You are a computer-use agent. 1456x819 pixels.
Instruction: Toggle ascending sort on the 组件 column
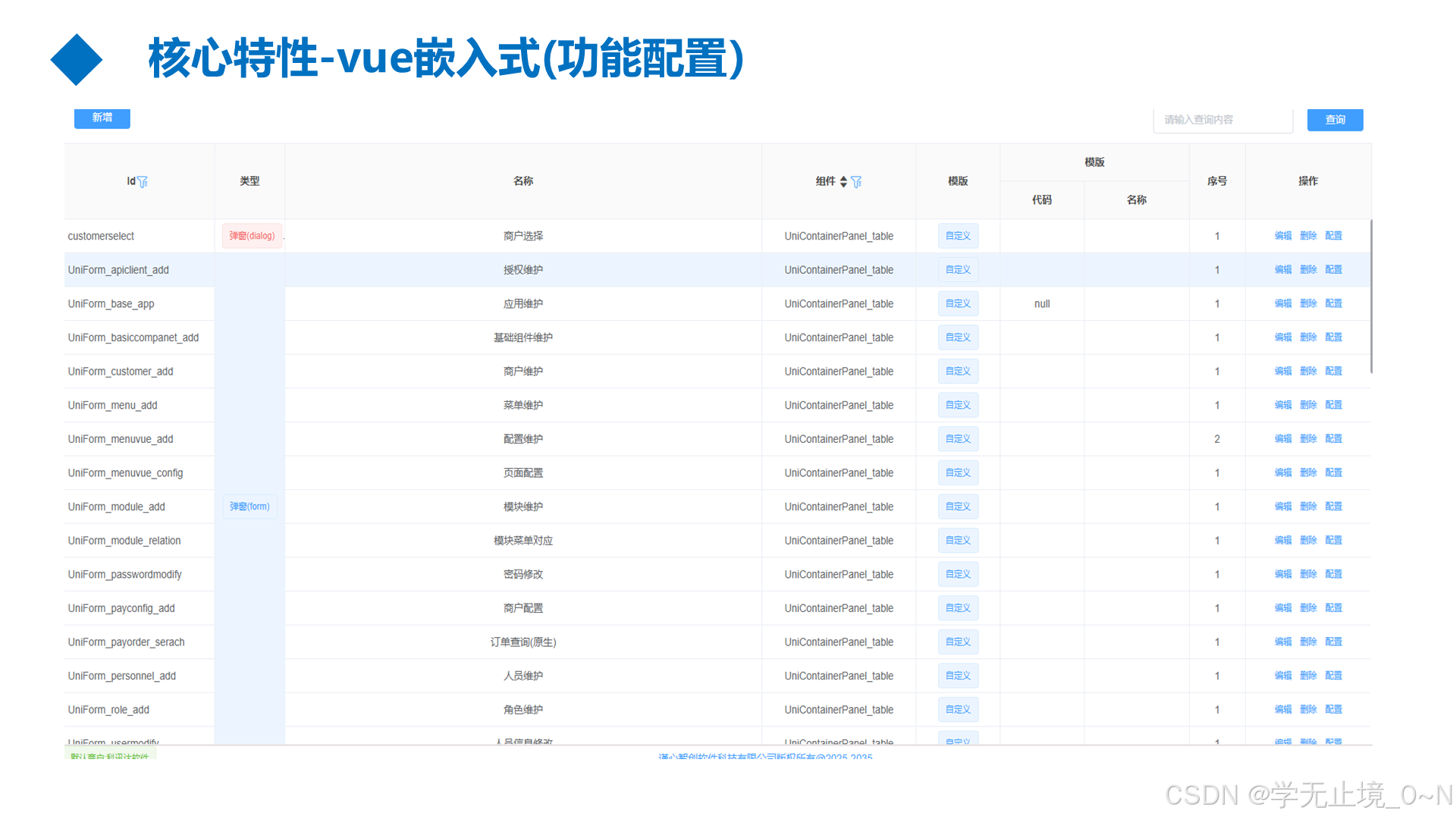pyautogui.click(x=843, y=178)
